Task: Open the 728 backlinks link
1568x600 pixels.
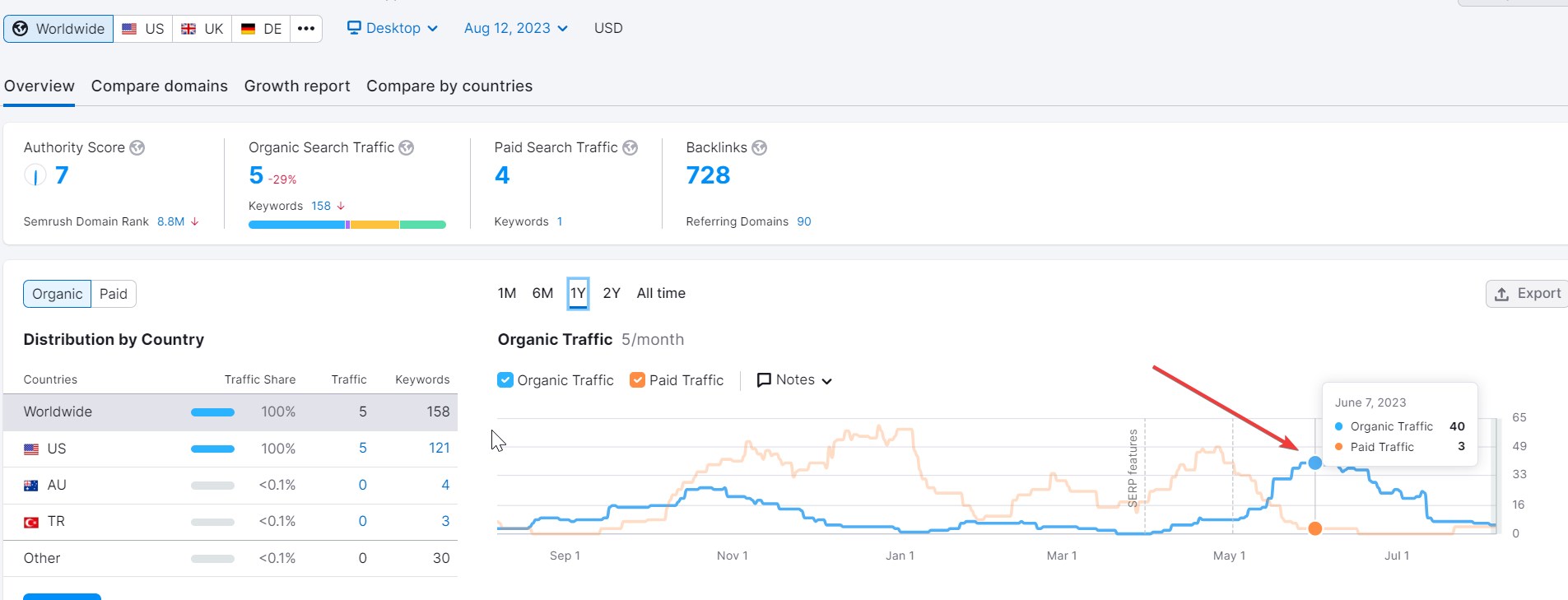Action: coord(708,175)
